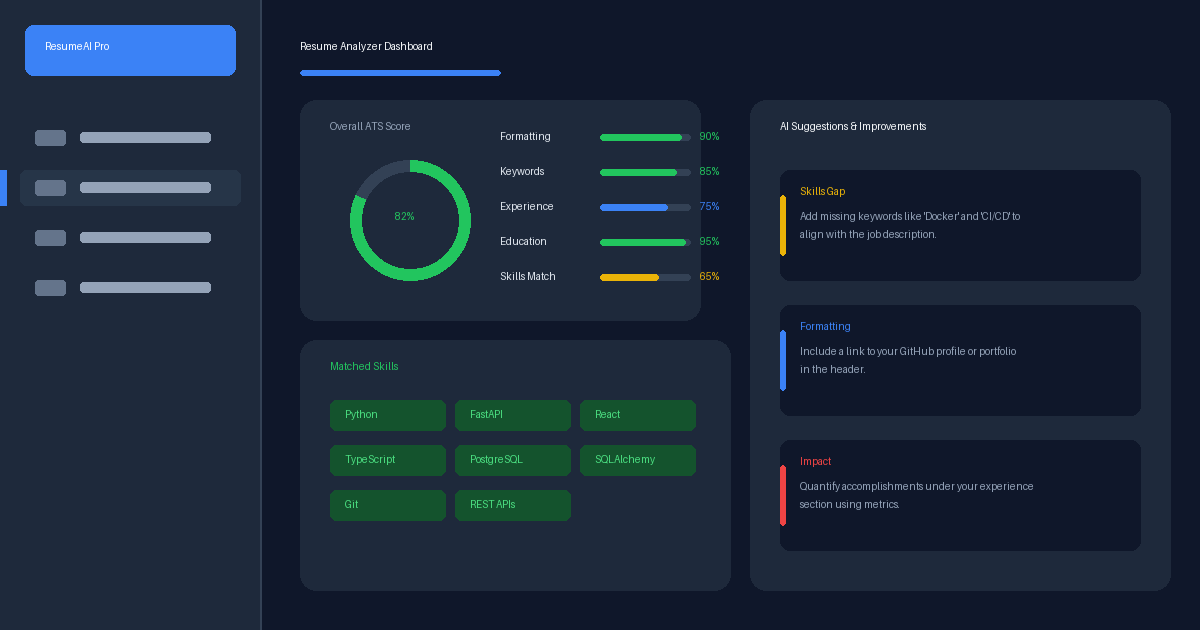The image size is (1200, 630).
Task: Click the GitHub profile link suggestion text
Action: pos(908,360)
